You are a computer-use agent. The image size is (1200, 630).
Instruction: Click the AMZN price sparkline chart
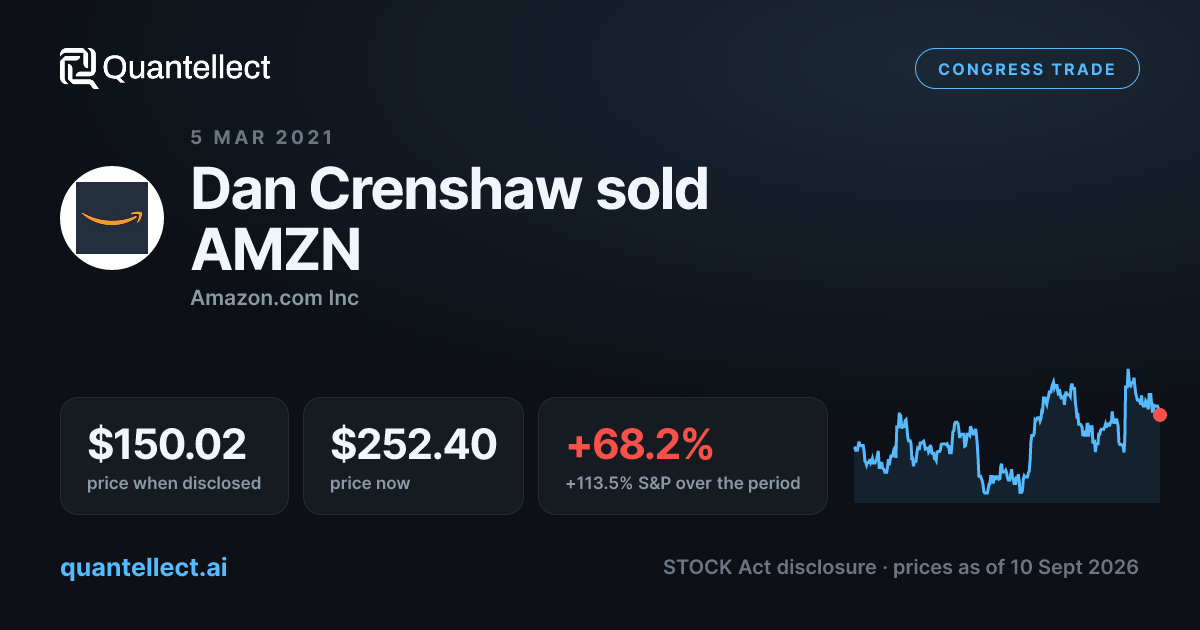click(1008, 436)
